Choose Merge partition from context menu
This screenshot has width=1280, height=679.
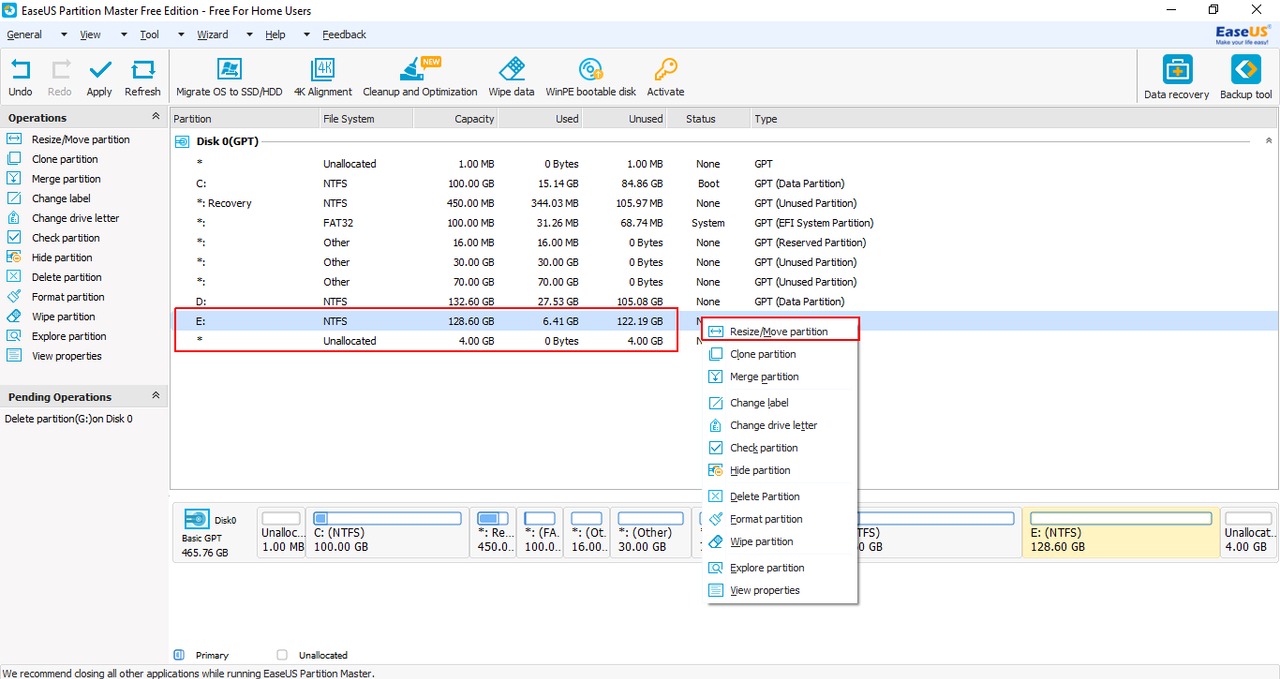tap(781, 377)
